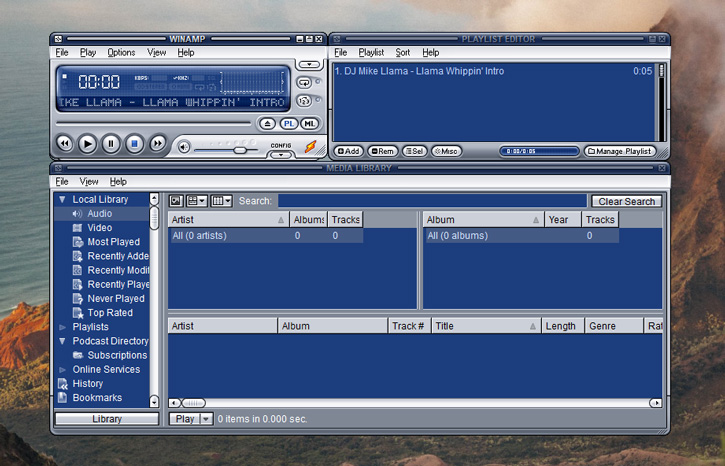This screenshot has height=466, width=725.
Task: Toggle Repeat mode in Winamp player
Action: tap(304, 83)
